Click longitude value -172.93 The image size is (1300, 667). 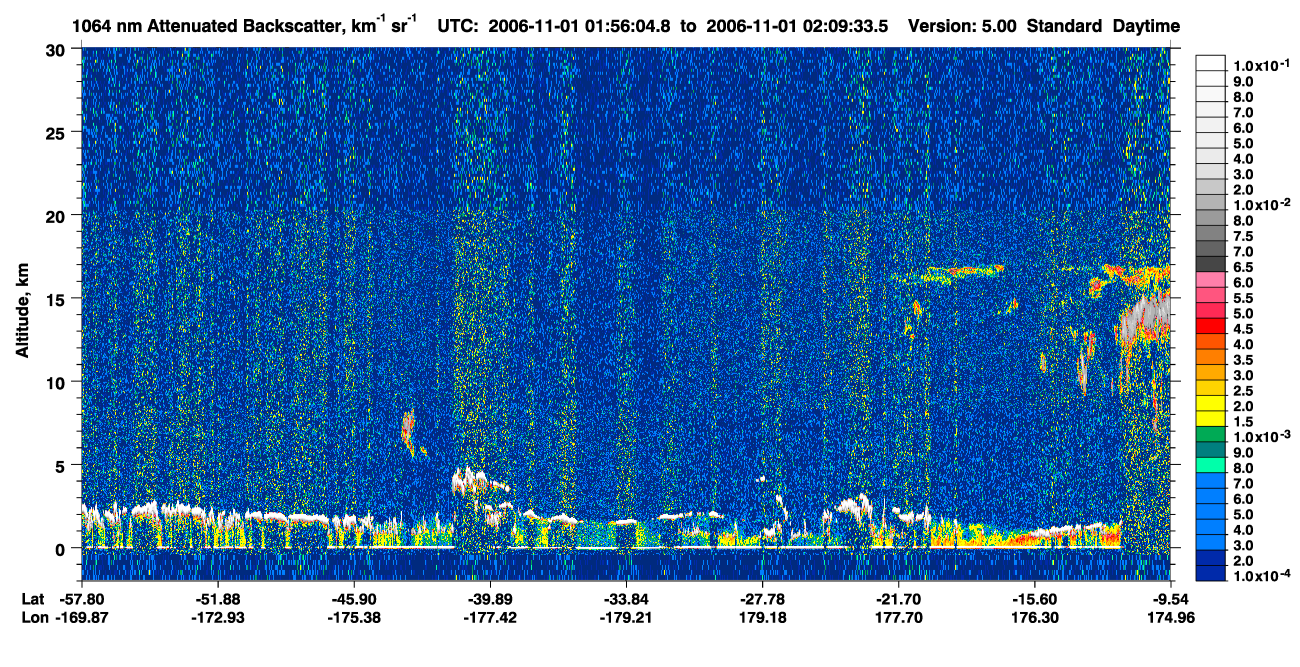point(218,617)
